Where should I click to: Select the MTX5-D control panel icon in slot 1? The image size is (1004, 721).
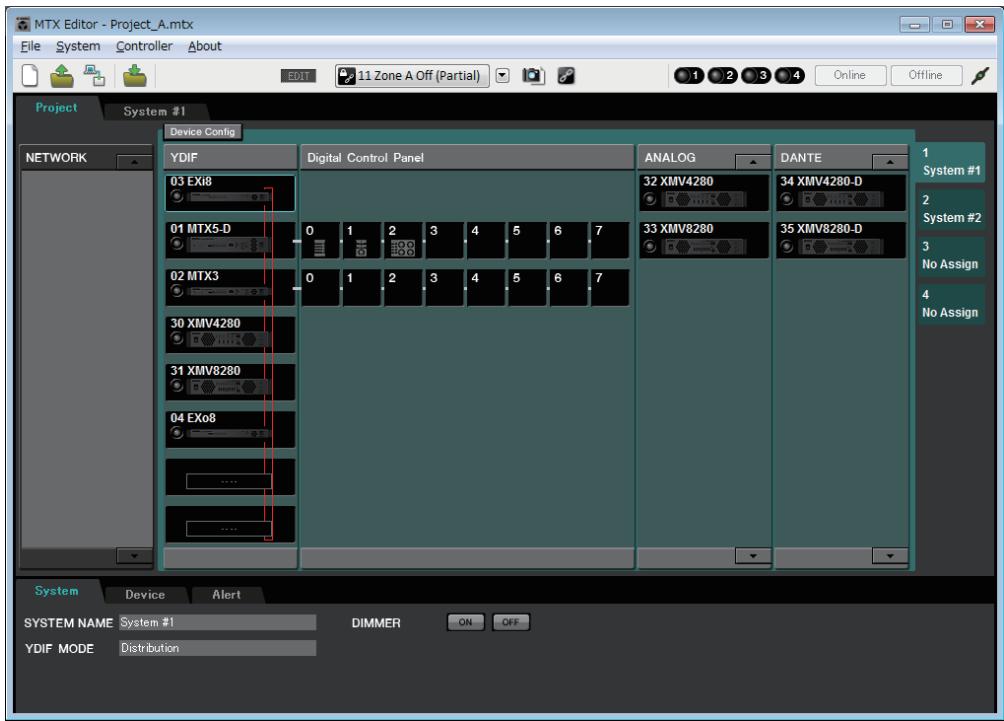click(361, 247)
